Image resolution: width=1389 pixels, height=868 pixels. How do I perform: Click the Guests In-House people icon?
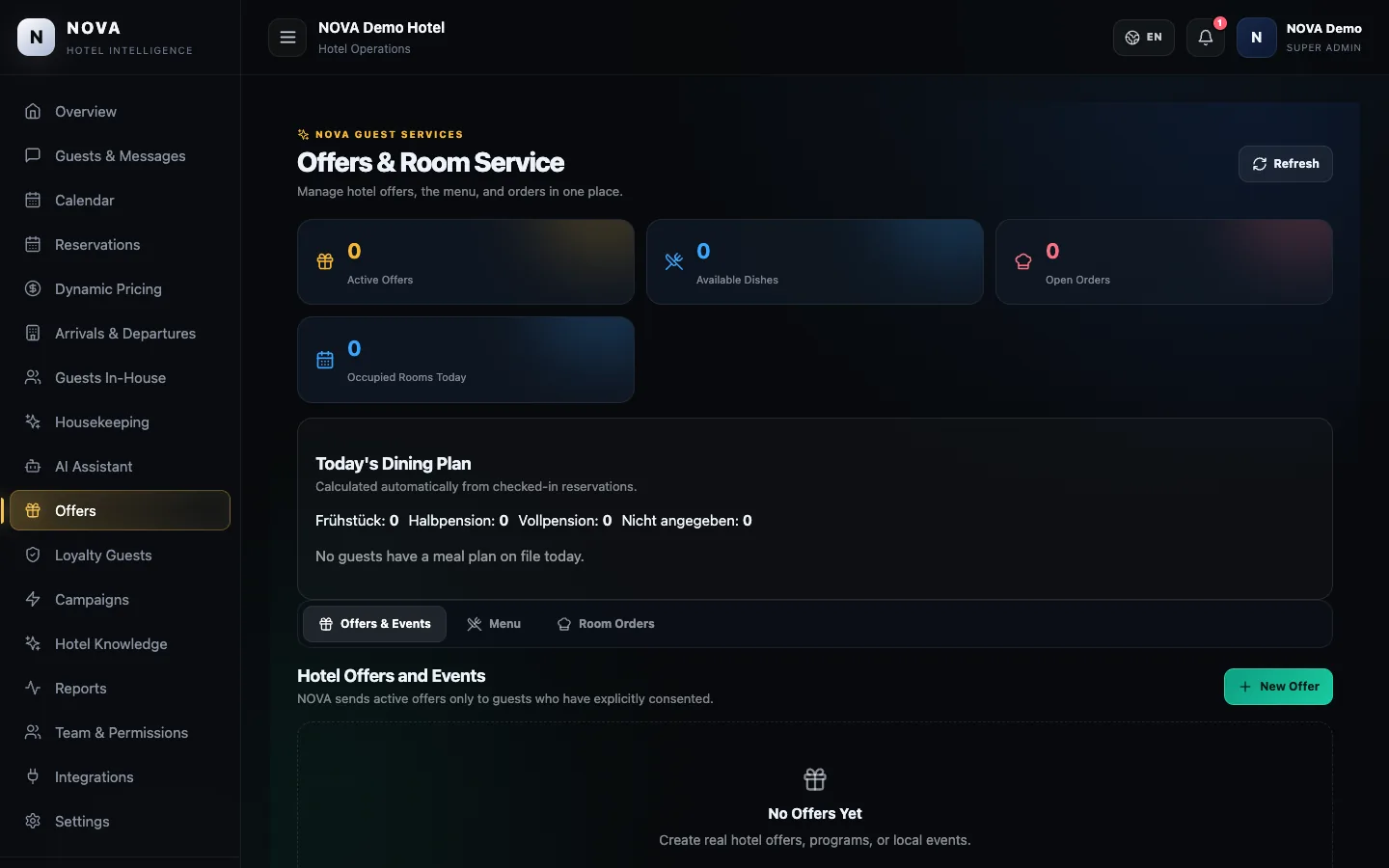click(33, 377)
